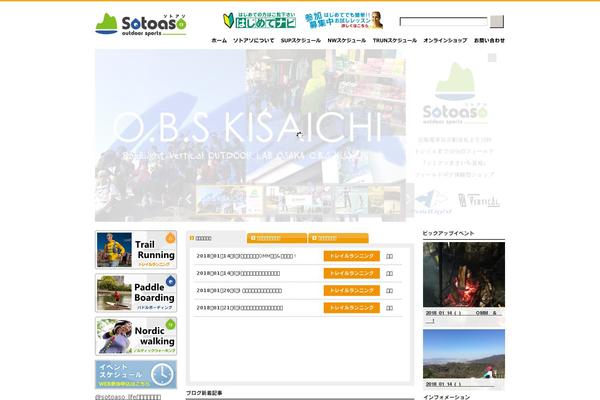Click トレイルランニング tag in 2018.01.20 row

coord(352,291)
